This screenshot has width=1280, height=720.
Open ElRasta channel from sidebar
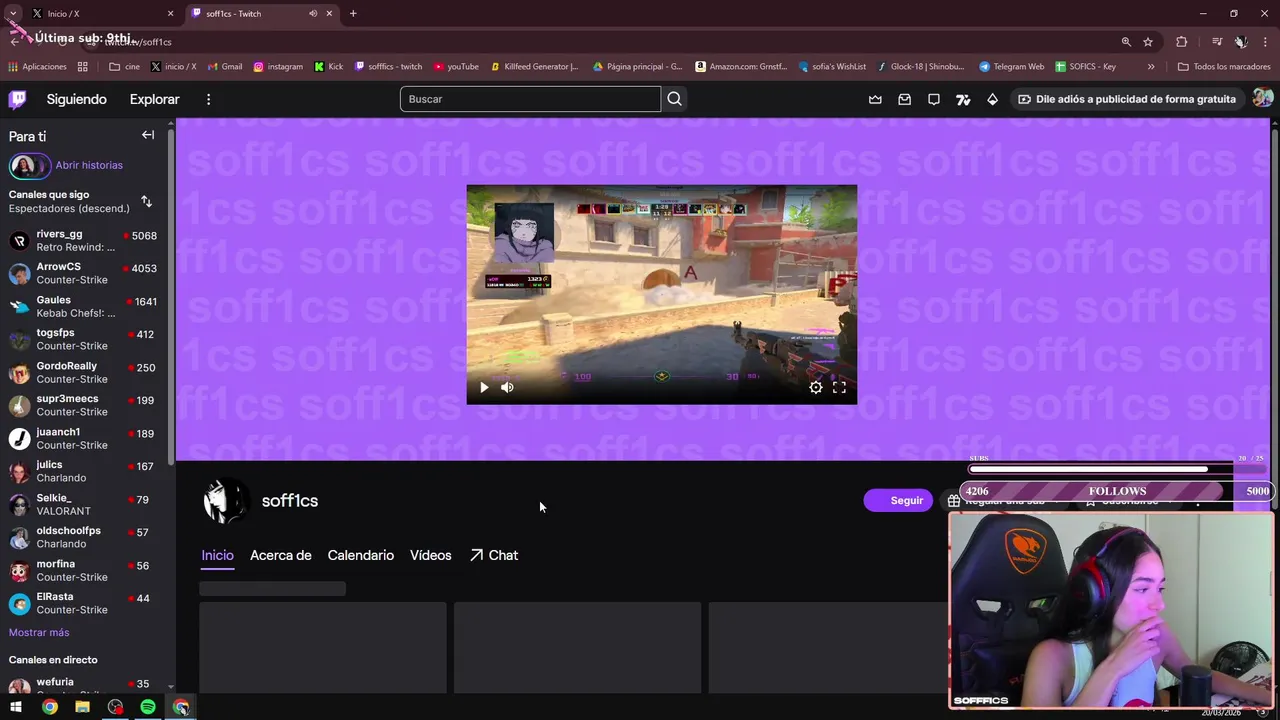[x=84, y=603]
